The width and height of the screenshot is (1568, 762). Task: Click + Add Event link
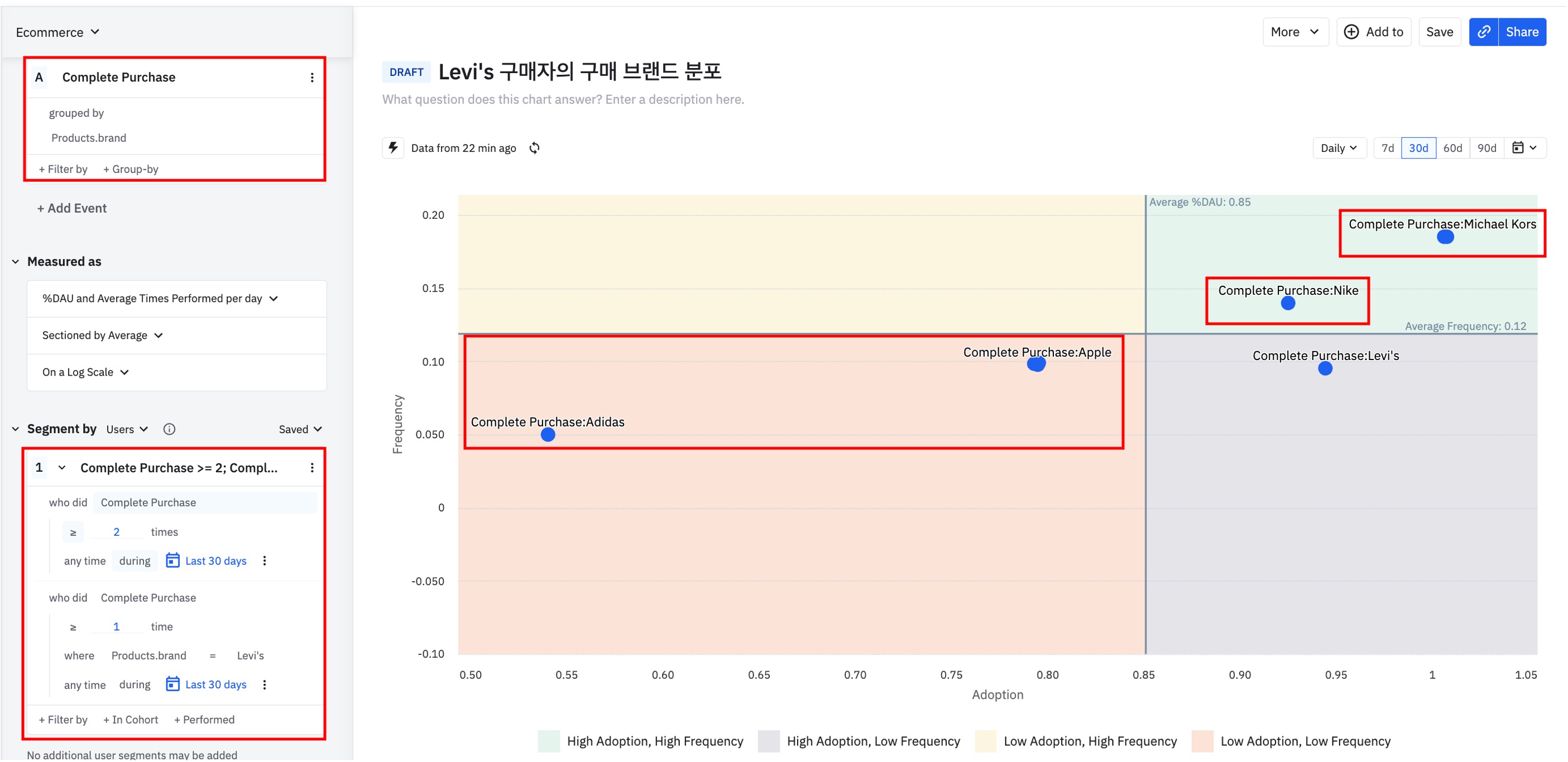(x=72, y=208)
